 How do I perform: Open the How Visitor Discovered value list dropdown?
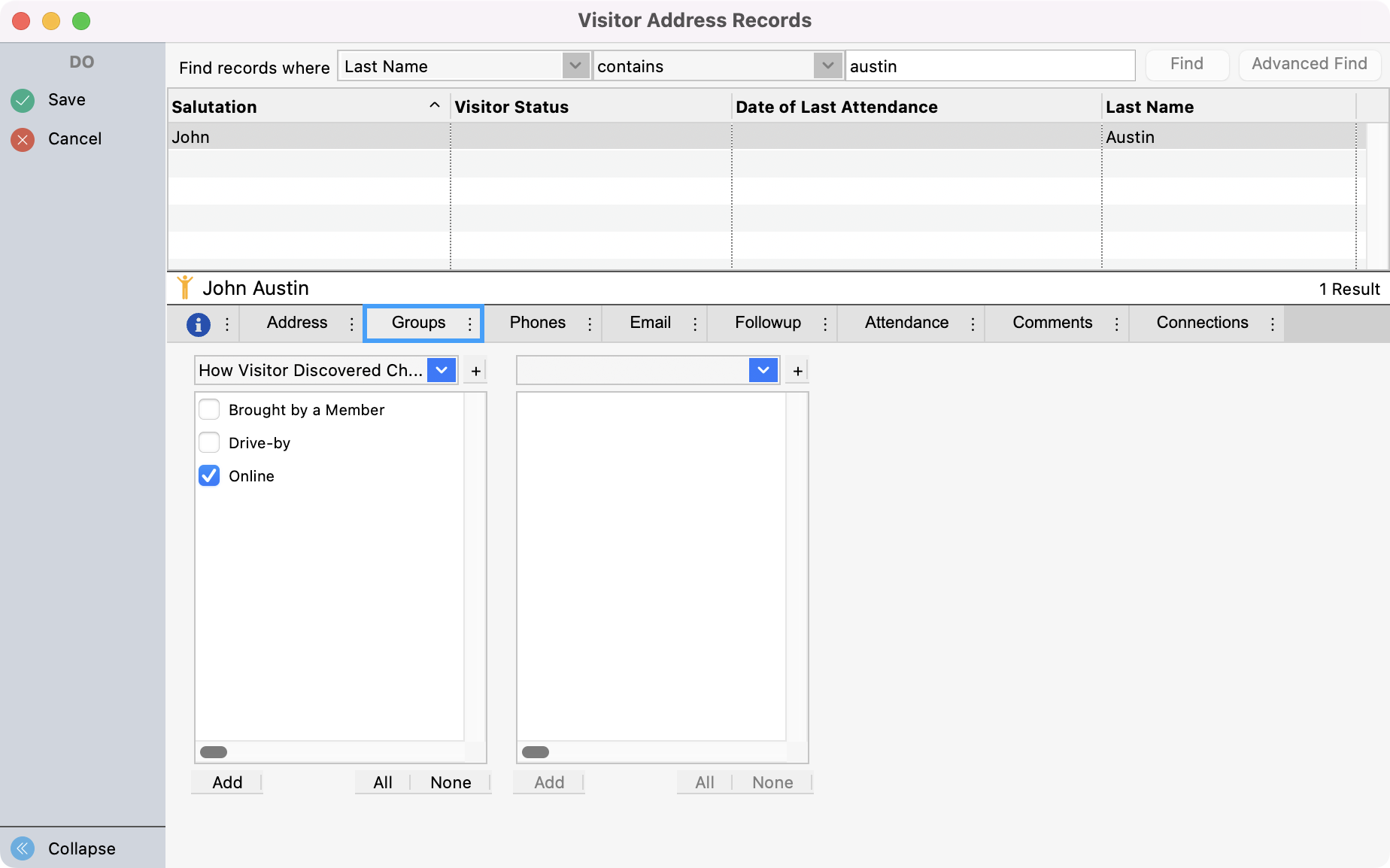pyautogui.click(x=442, y=370)
